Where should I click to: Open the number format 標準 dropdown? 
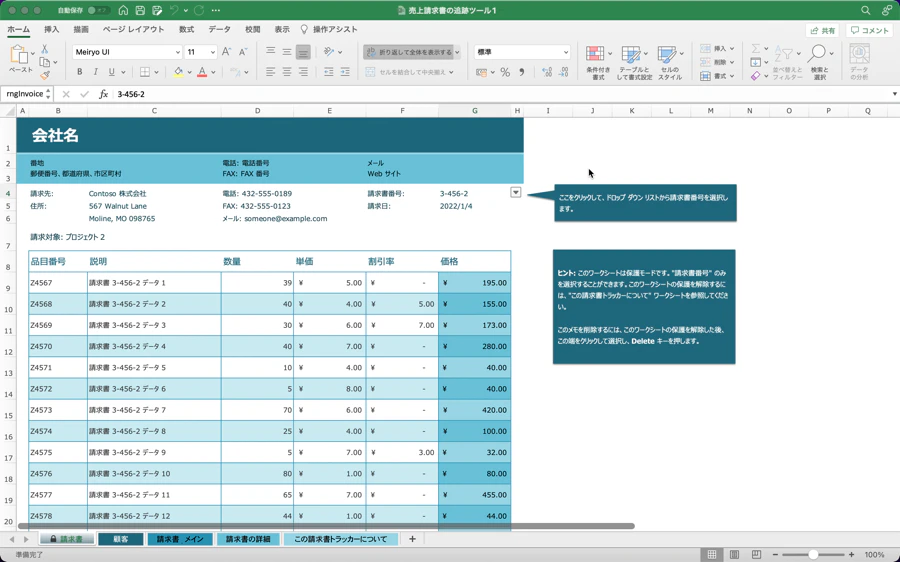(565, 52)
